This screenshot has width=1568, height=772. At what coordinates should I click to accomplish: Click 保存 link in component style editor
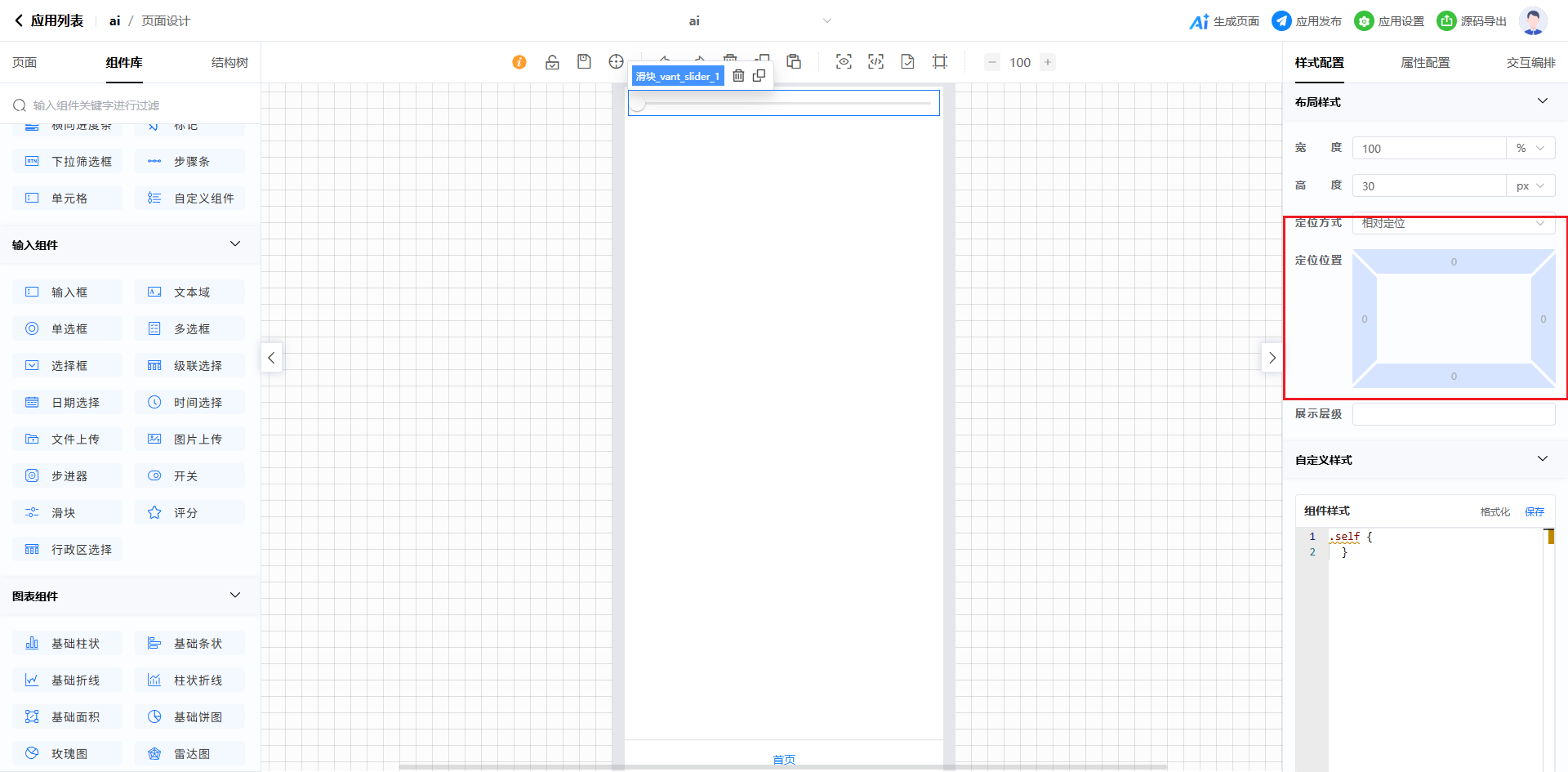click(x=1534, y=512)
